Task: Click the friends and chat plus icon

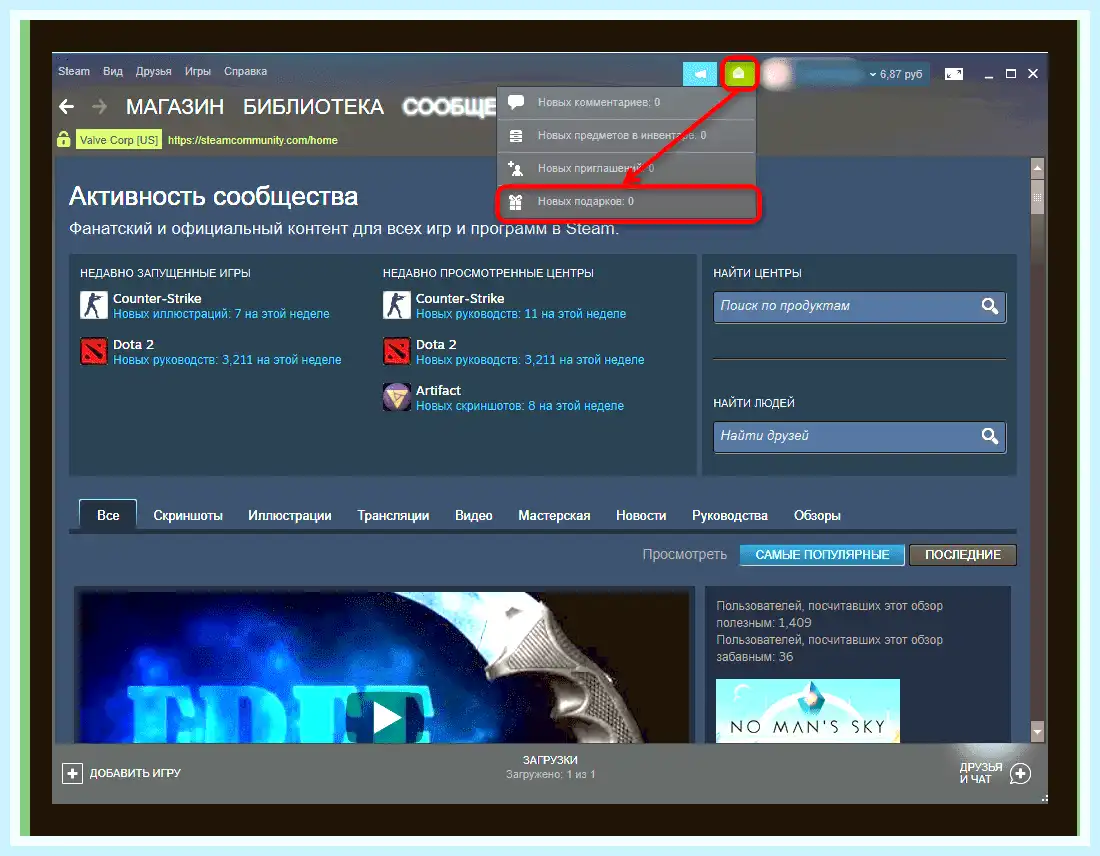Action: (x=1020, y=773)
